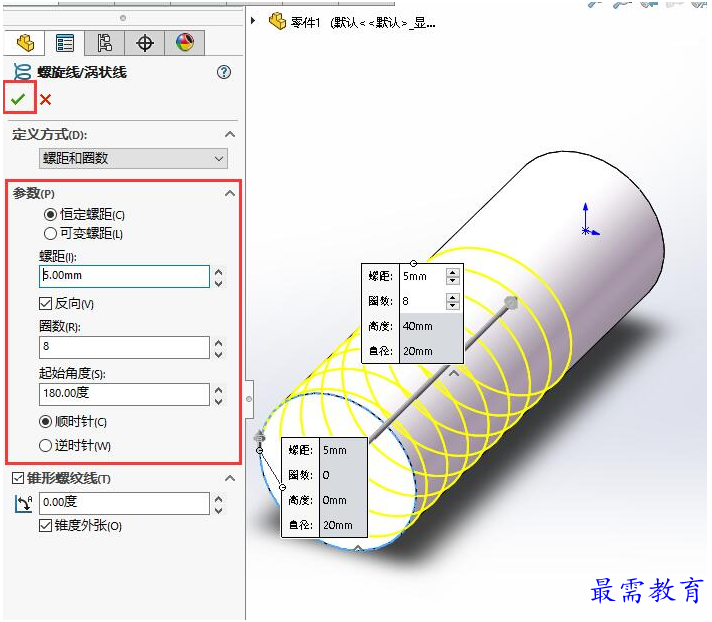The height and width of the screenshot is (622, 712).
Task: Toggle the 锥形螺纹线 checkbox
Action: point(18,478)
